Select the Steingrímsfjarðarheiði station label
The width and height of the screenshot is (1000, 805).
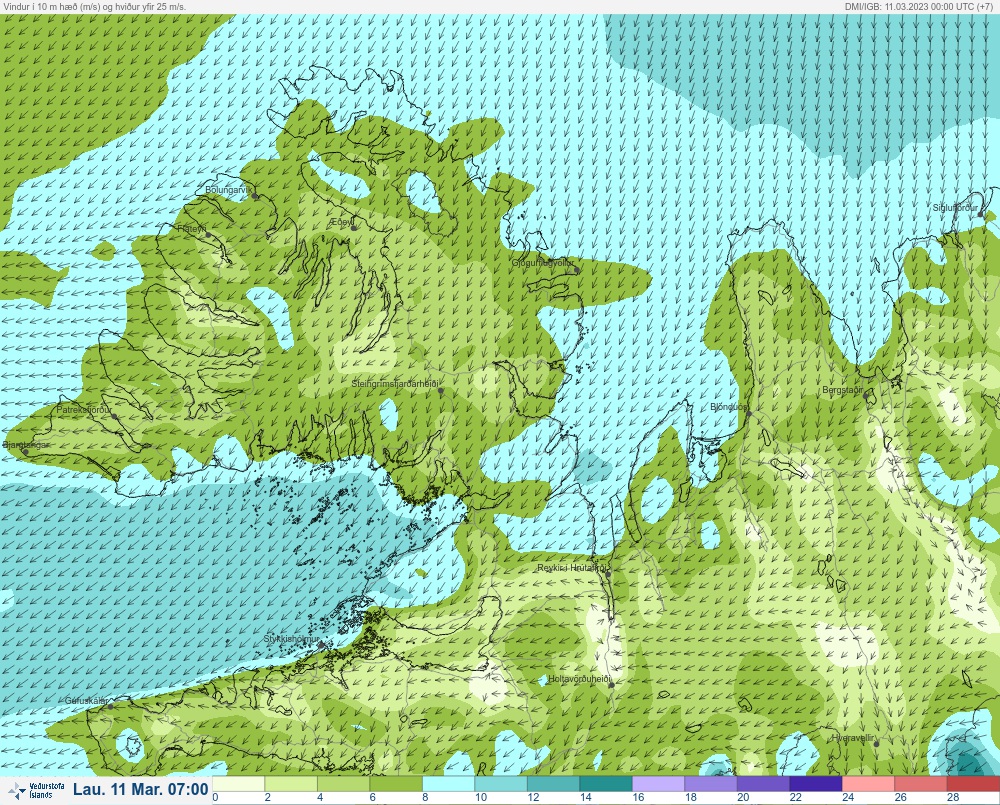pyautogui.click(x=395, y=384)
